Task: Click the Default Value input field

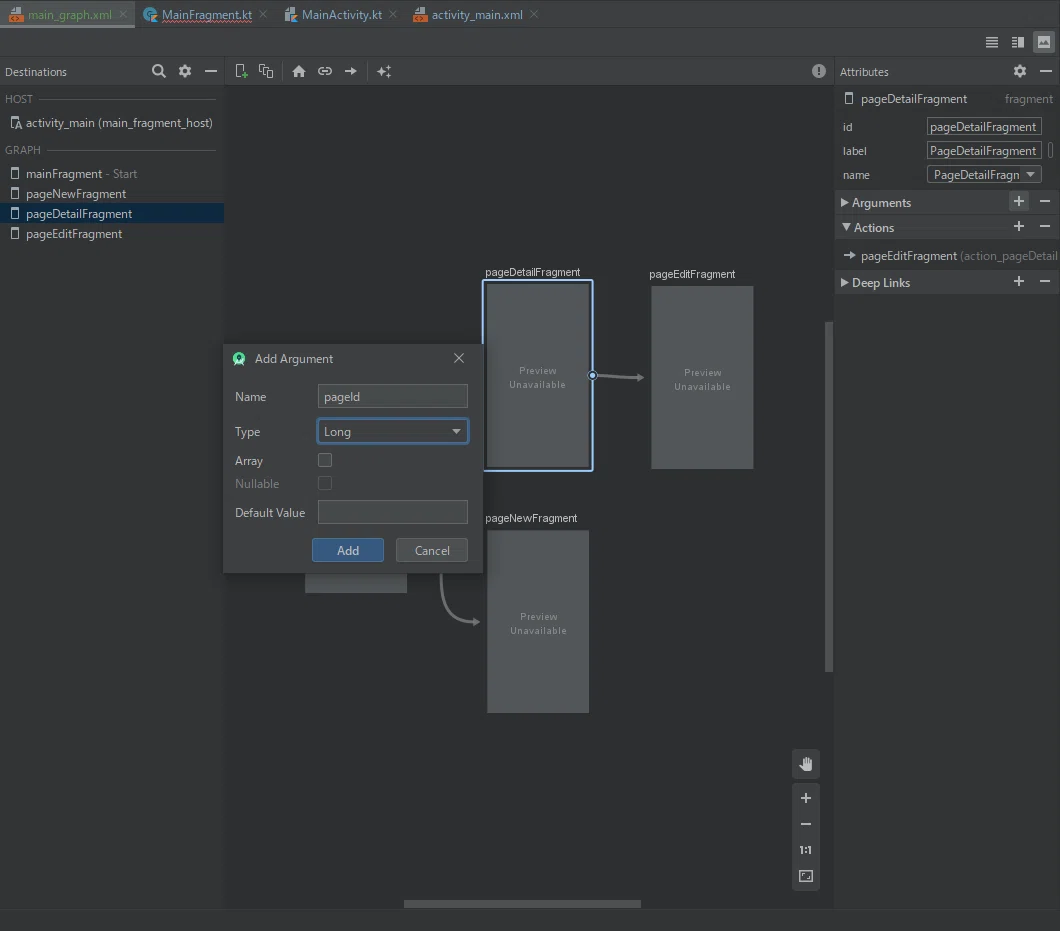Action: tap(393, 512)
